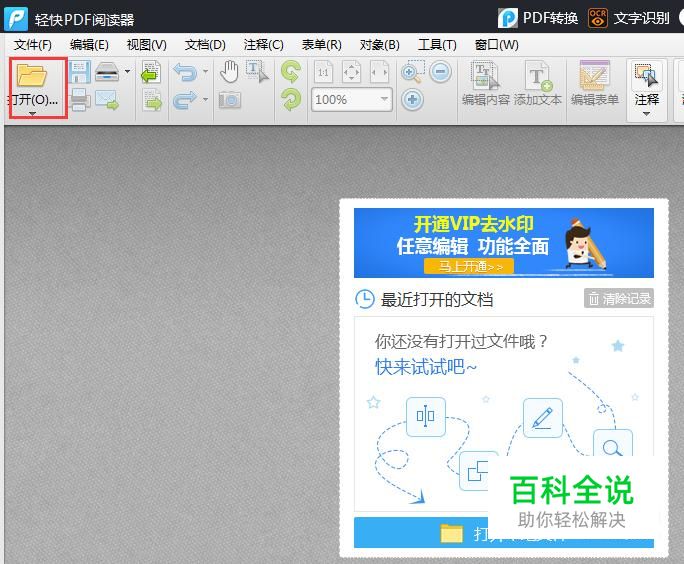
Task: Click the zoom out minus icon
Action: coord(440,71)
